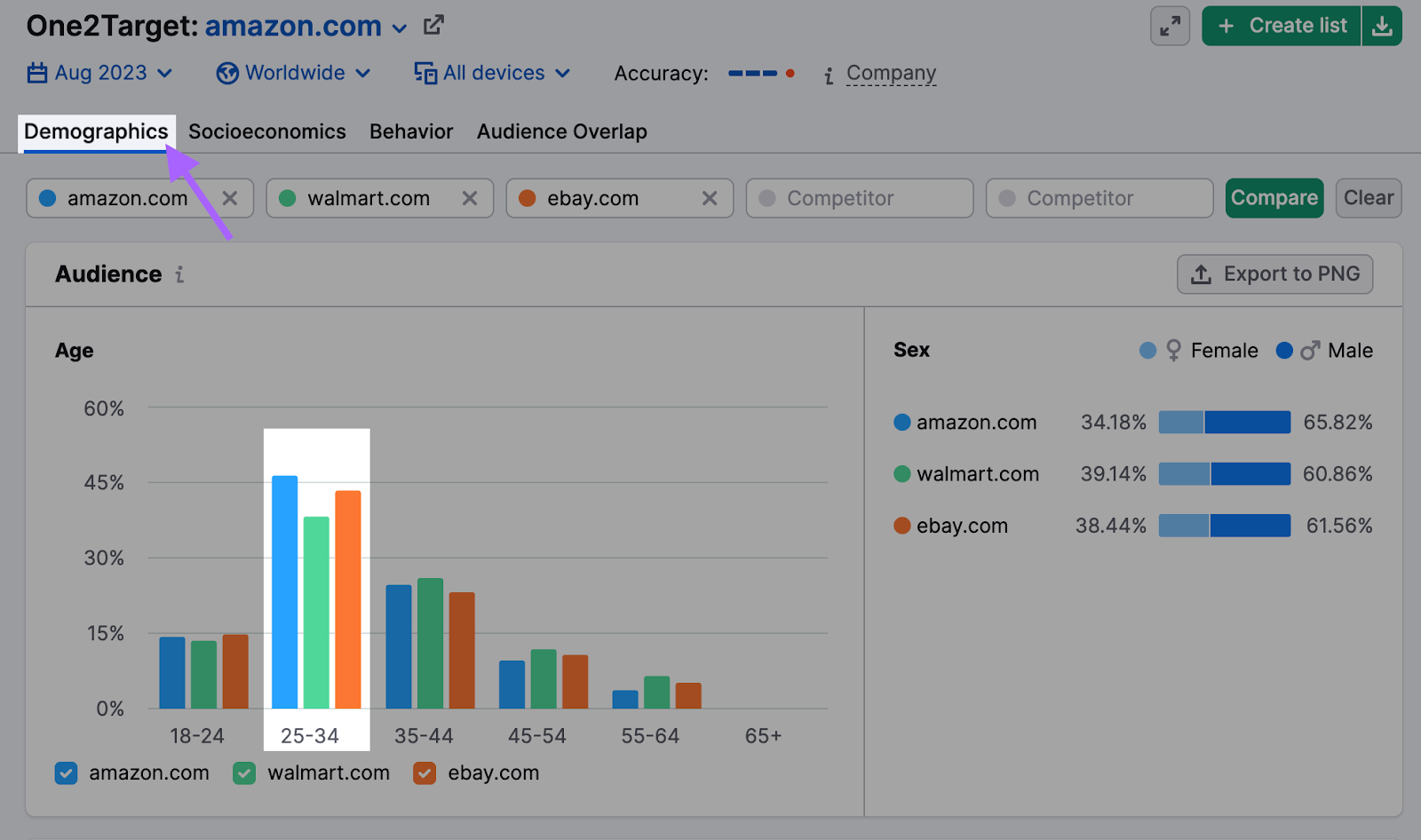Click the 18-24 age label
Image resolution: width=1421 pixels, height=840 pixels.
point(197,736)
